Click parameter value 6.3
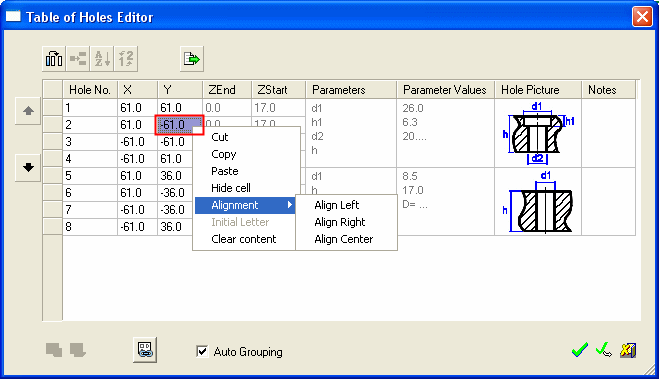The height and width of the screenshot is (379, 659). click(410, 122)
